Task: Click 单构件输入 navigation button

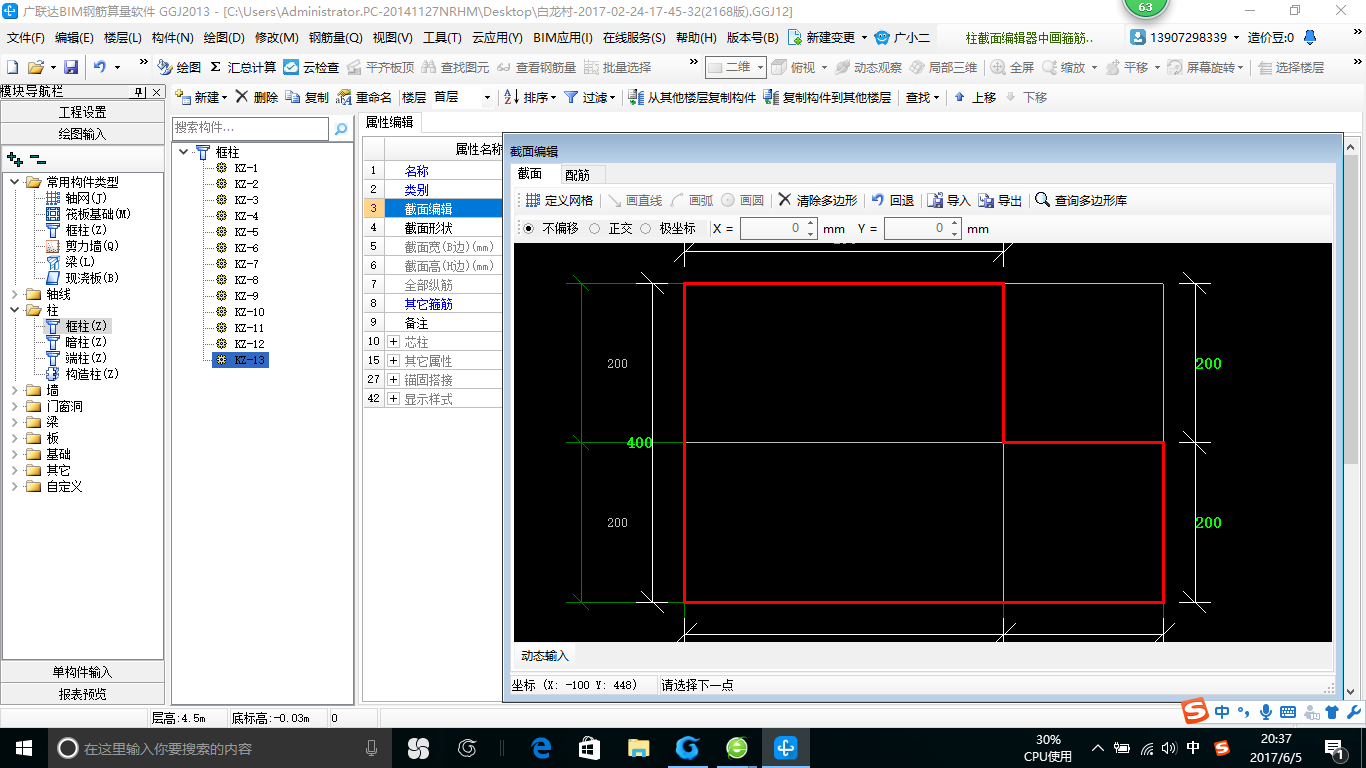Action: coord(82,672)
